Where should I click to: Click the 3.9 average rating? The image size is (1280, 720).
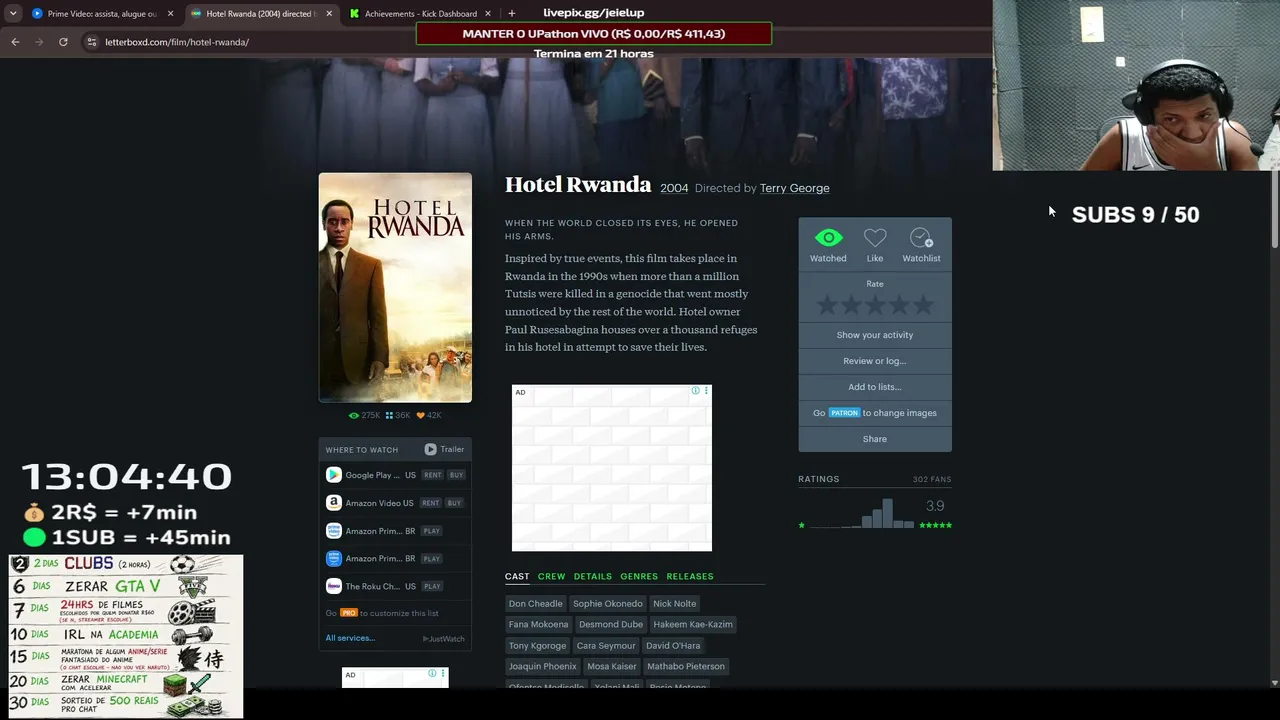point(935,506)
